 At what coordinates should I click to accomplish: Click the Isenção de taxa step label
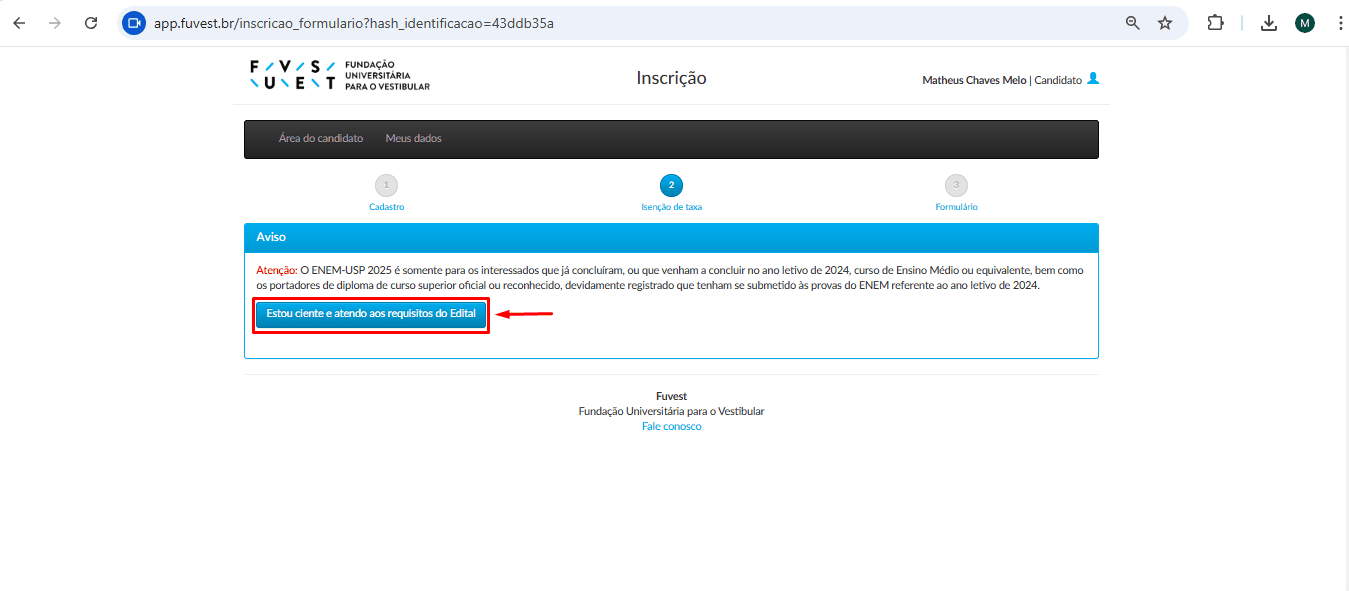pyautogui.click(x=671, y=207)
